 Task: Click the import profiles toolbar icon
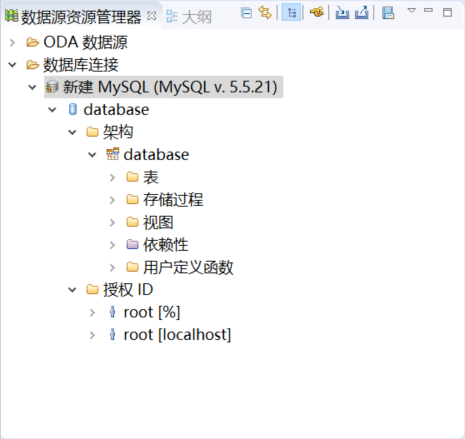pos(342,13)
